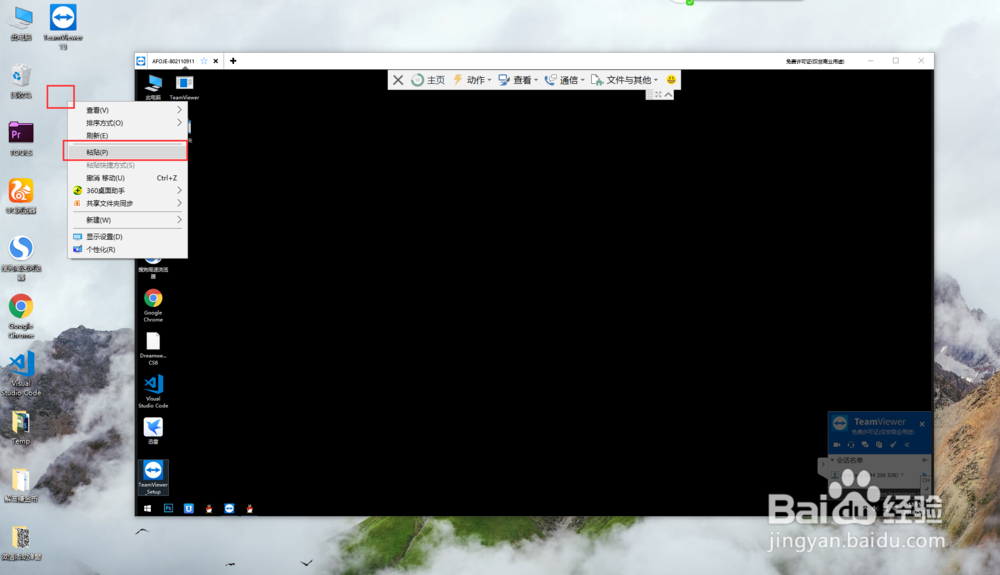
Task: Expand the TeamViewer panel side arrow
Action: tap(823, 464)
